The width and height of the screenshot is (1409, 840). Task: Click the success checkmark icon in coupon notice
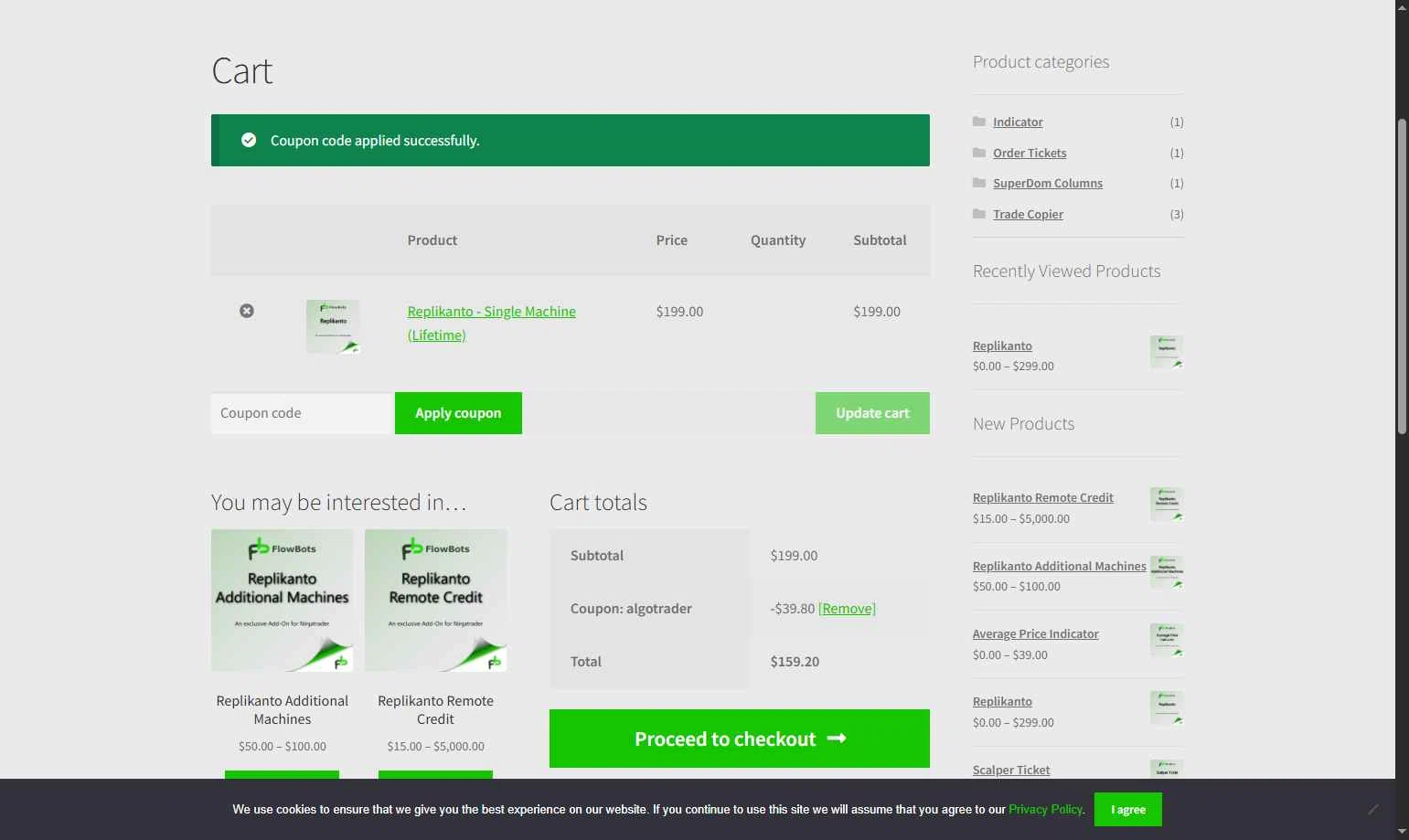pos(249,140)
